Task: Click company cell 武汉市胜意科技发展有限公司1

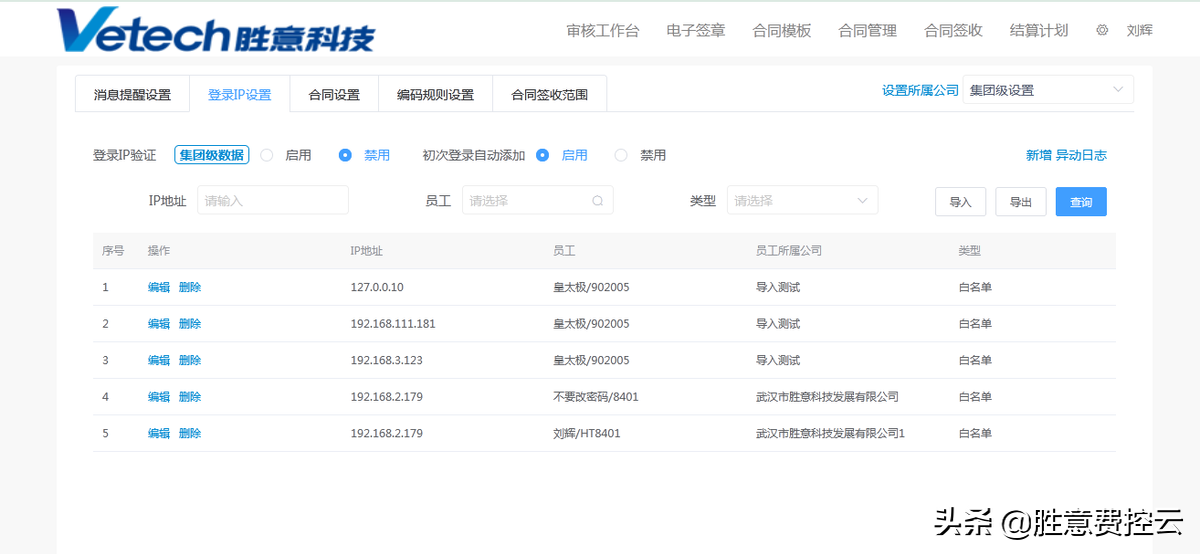Action: (x=830, y=434)
